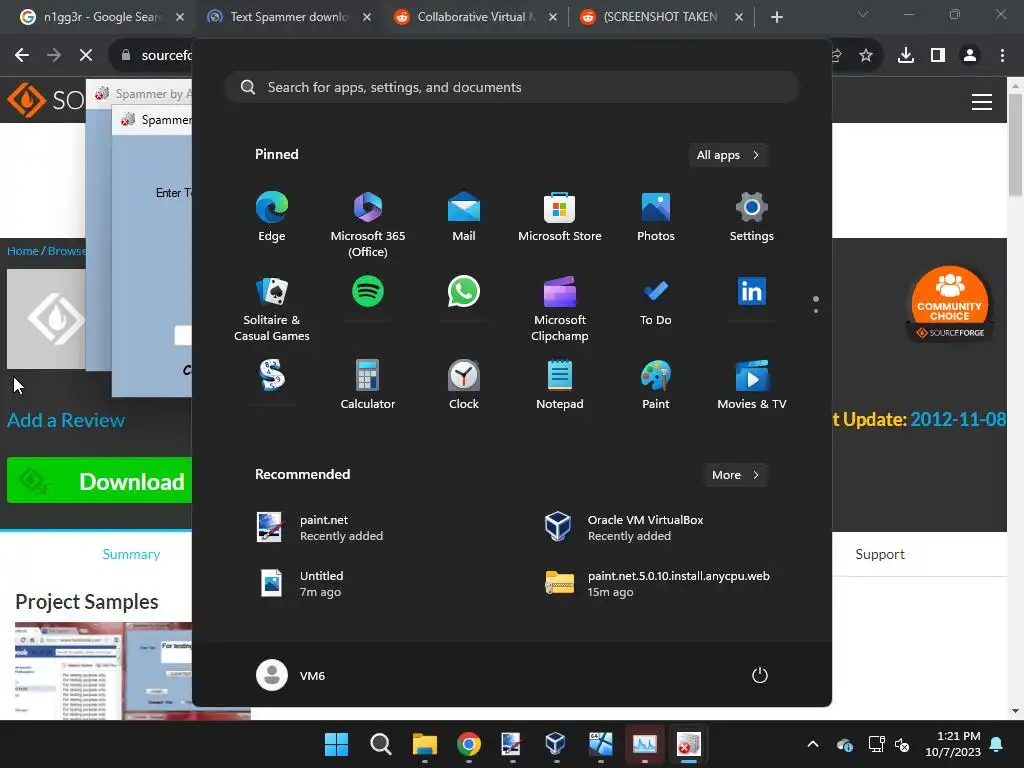Go back in Chrome
The image size is (1024, 768).
(22, 55)
